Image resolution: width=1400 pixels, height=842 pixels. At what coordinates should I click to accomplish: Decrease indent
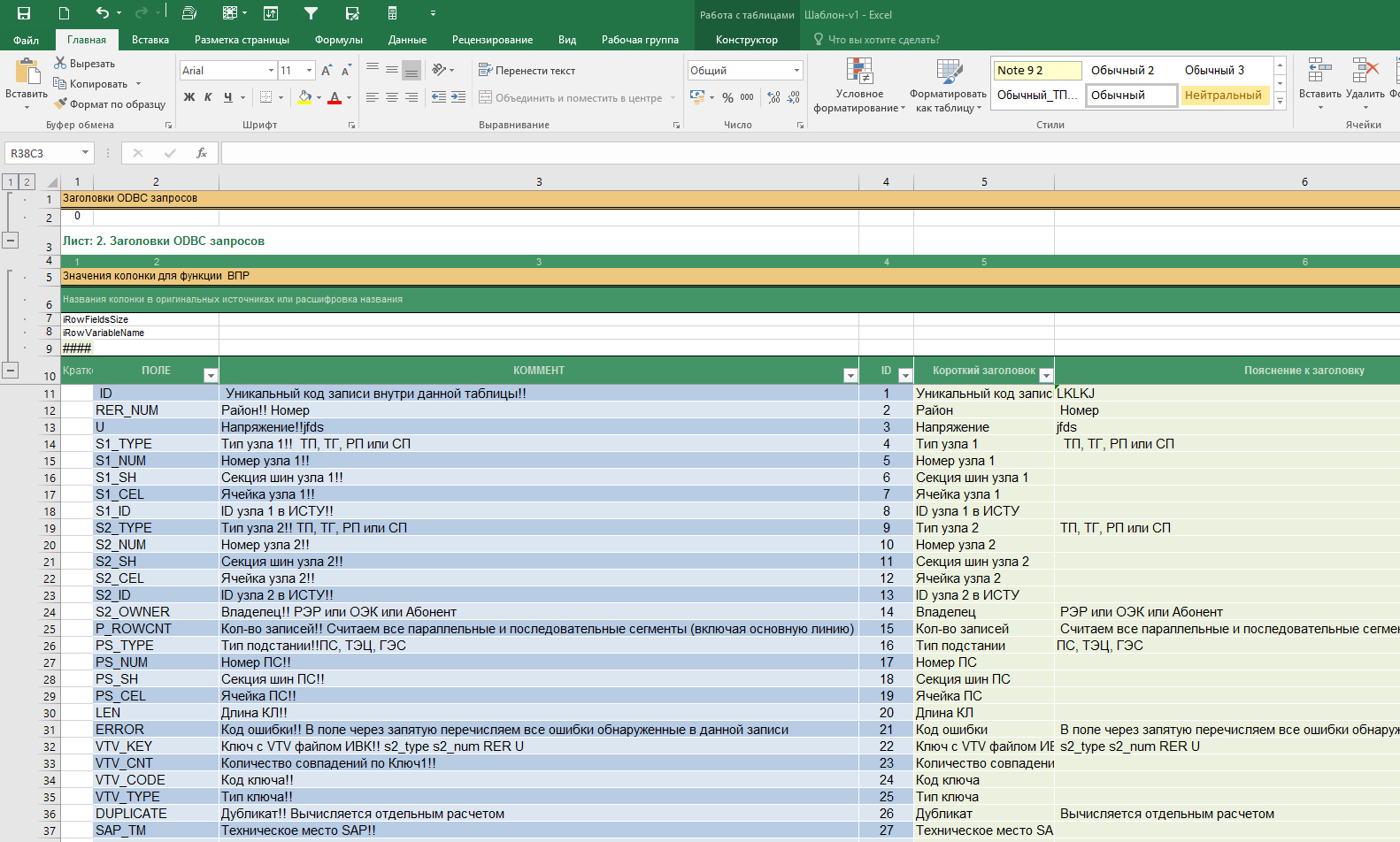pos(439,97)
